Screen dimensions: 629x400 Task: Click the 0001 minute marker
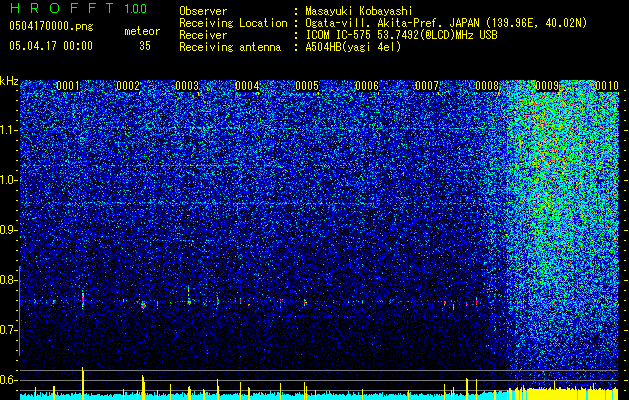(x=68, y=86)
